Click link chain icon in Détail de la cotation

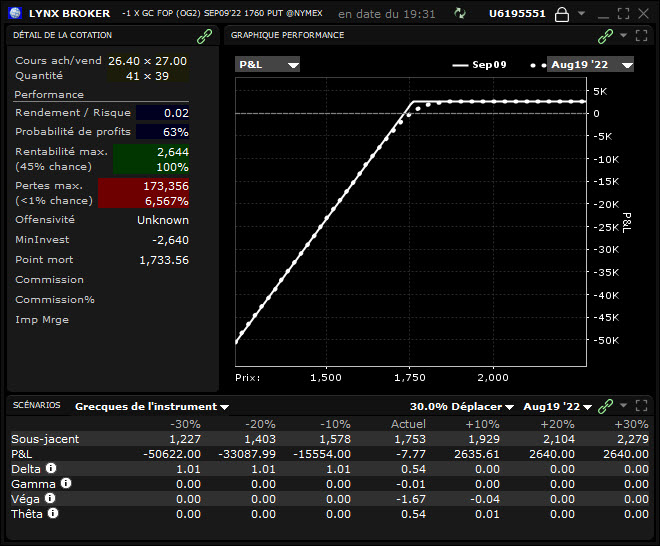point(204,36)
